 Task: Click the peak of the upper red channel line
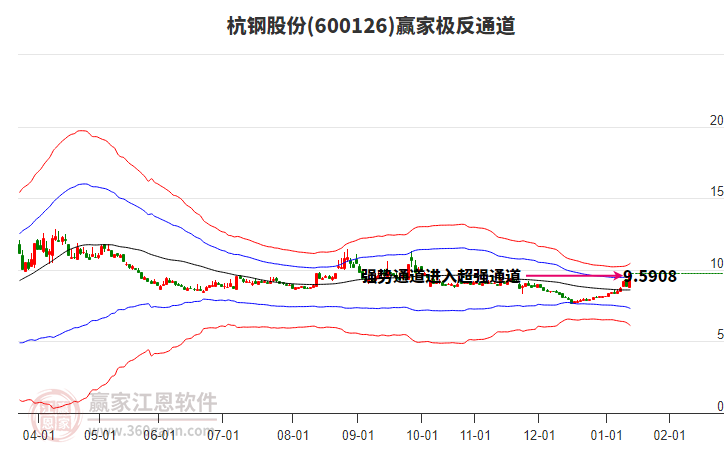point(82,131)
